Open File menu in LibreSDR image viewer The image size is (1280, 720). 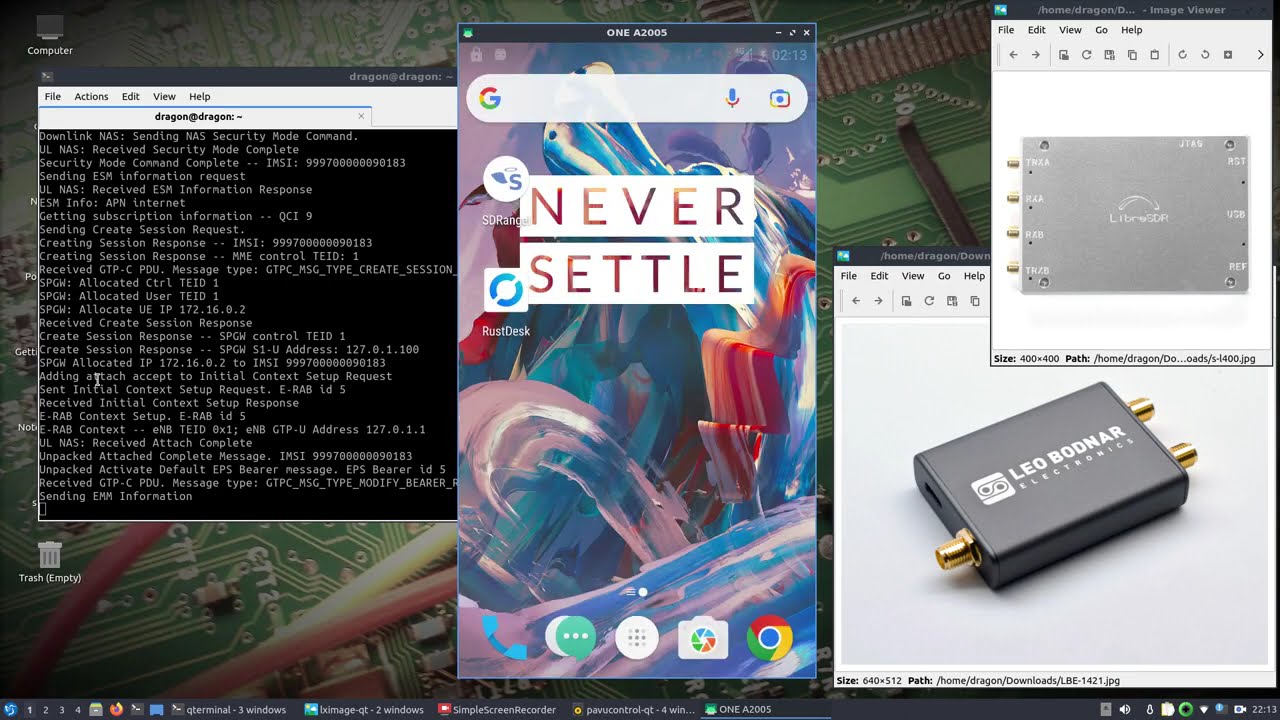click(x=1006, y=30)
